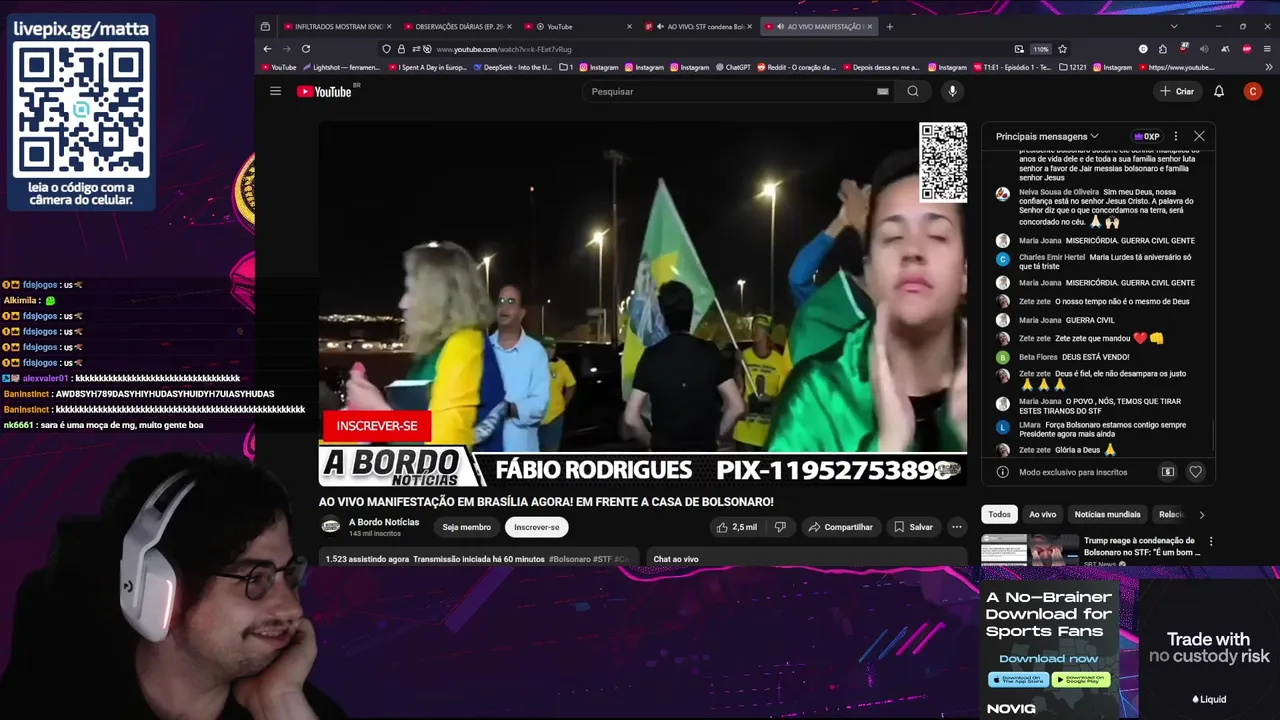
Task: Mute the AO VIVO MANIFESTAÇÃO tab audio
Action: pyautogui.click(x=779, y=27)
